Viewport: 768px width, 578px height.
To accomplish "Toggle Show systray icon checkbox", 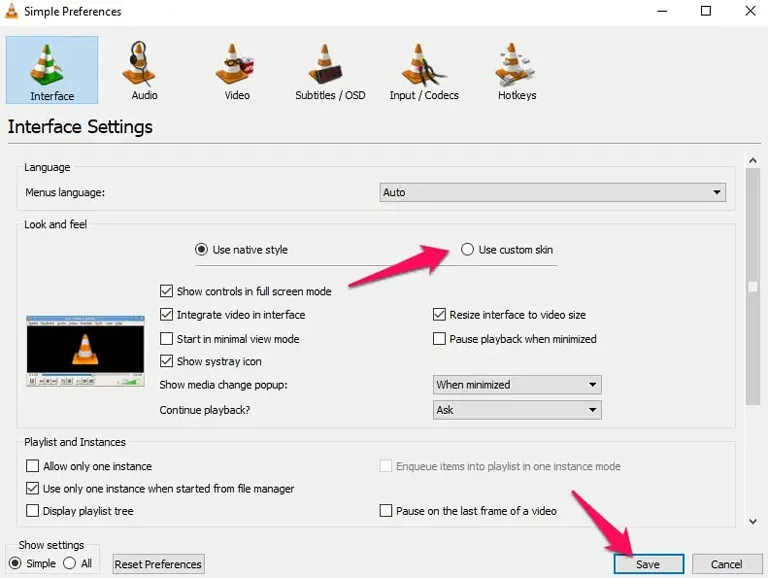I will (167, 361).
